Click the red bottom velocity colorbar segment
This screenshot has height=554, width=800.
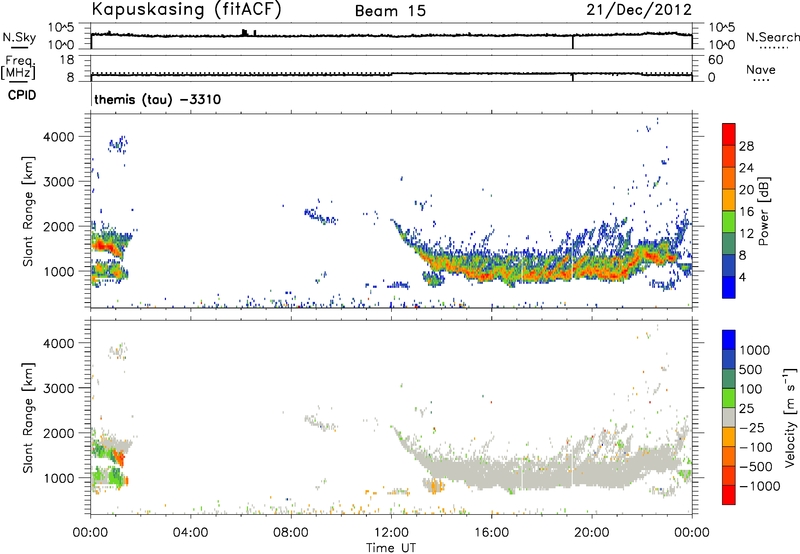[729, 494]
